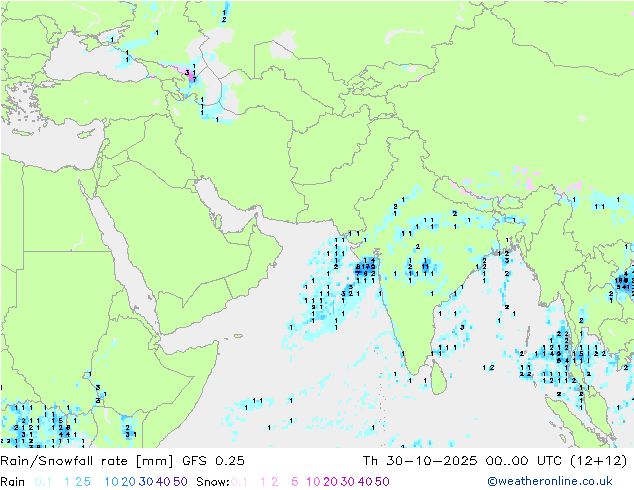
Task: Click the Rain legend value 1
Action: point(67,482)
